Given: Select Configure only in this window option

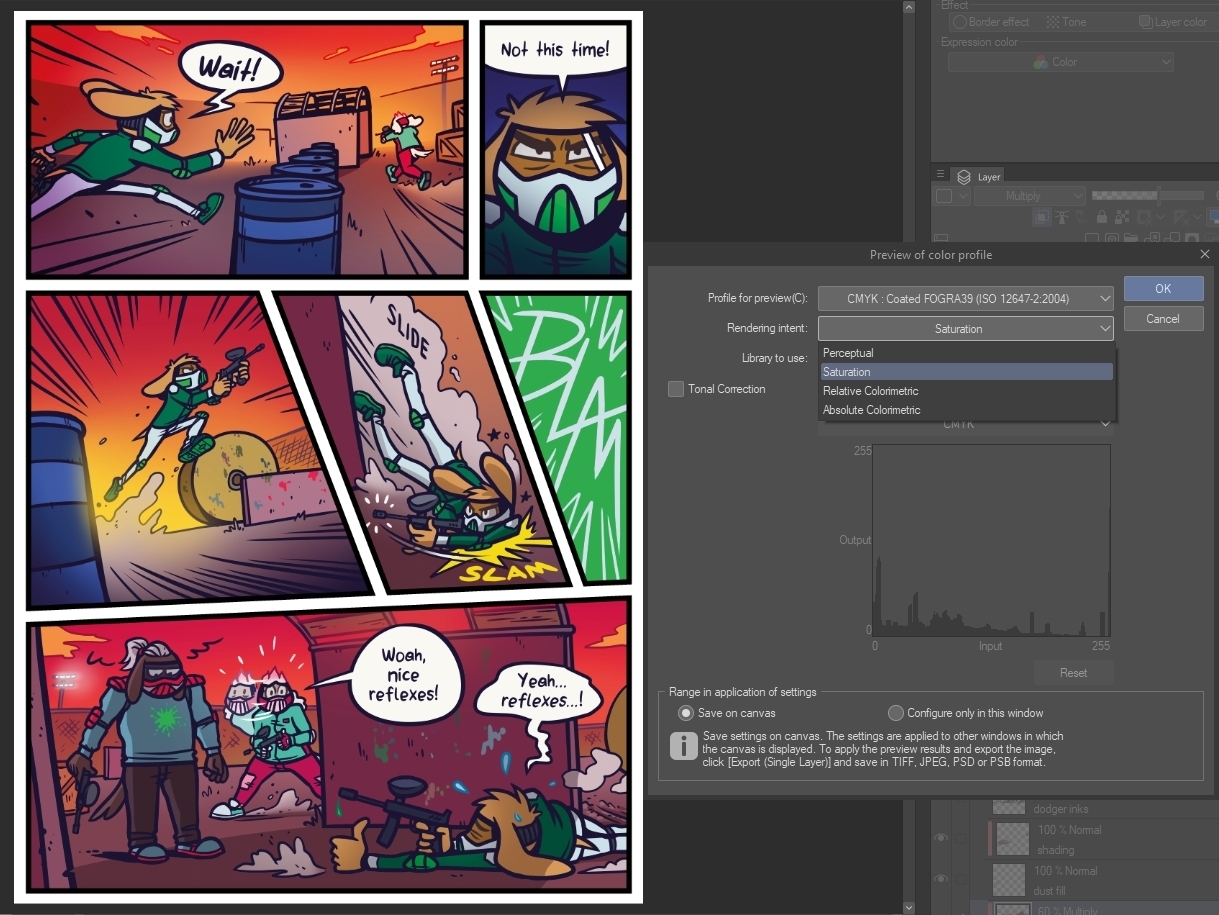Looking at the screenshot, I should click(896, 713).
